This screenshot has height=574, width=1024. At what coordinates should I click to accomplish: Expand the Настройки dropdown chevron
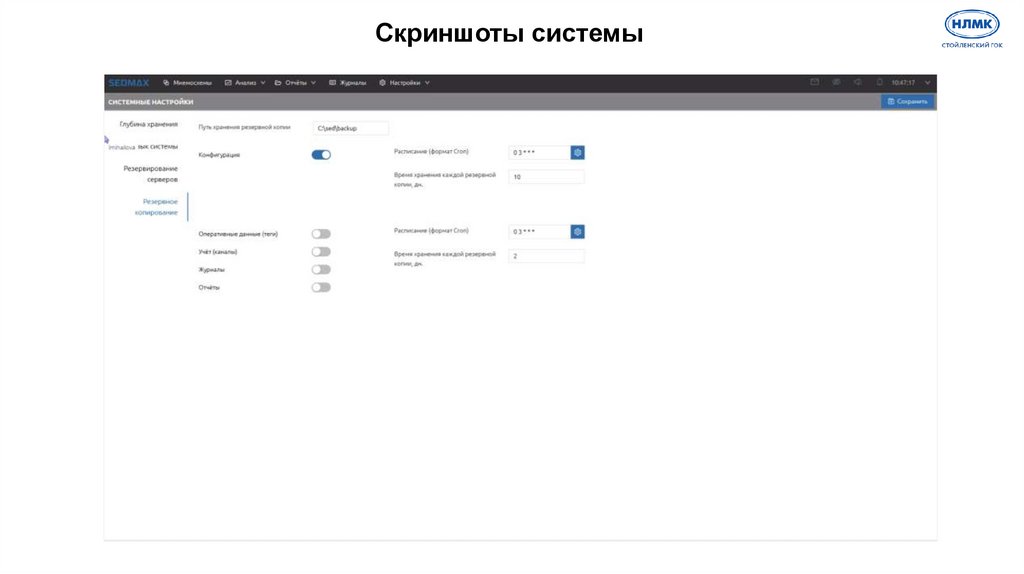(427, 83)
